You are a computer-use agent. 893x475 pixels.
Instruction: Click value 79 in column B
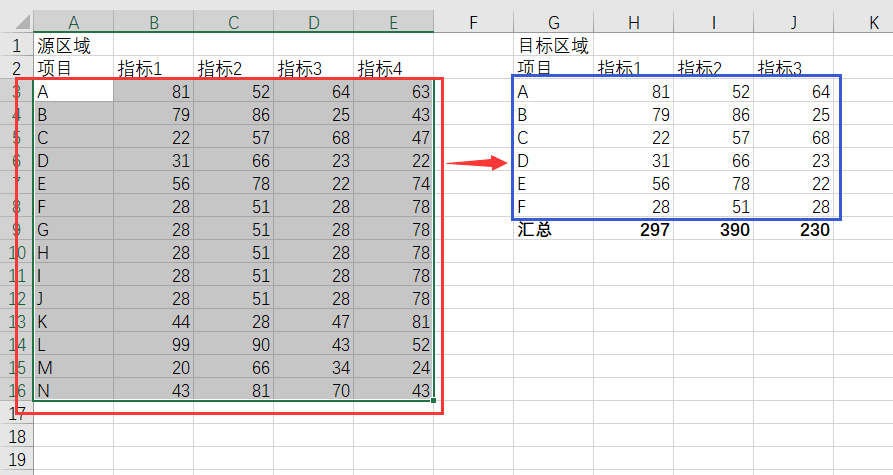point(154,114)
